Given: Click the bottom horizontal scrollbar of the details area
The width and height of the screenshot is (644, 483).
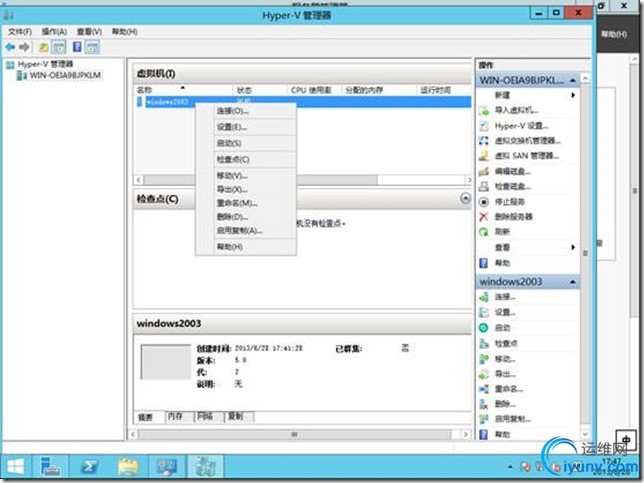Looking at the screenshot, I should [x=294, y=434].
